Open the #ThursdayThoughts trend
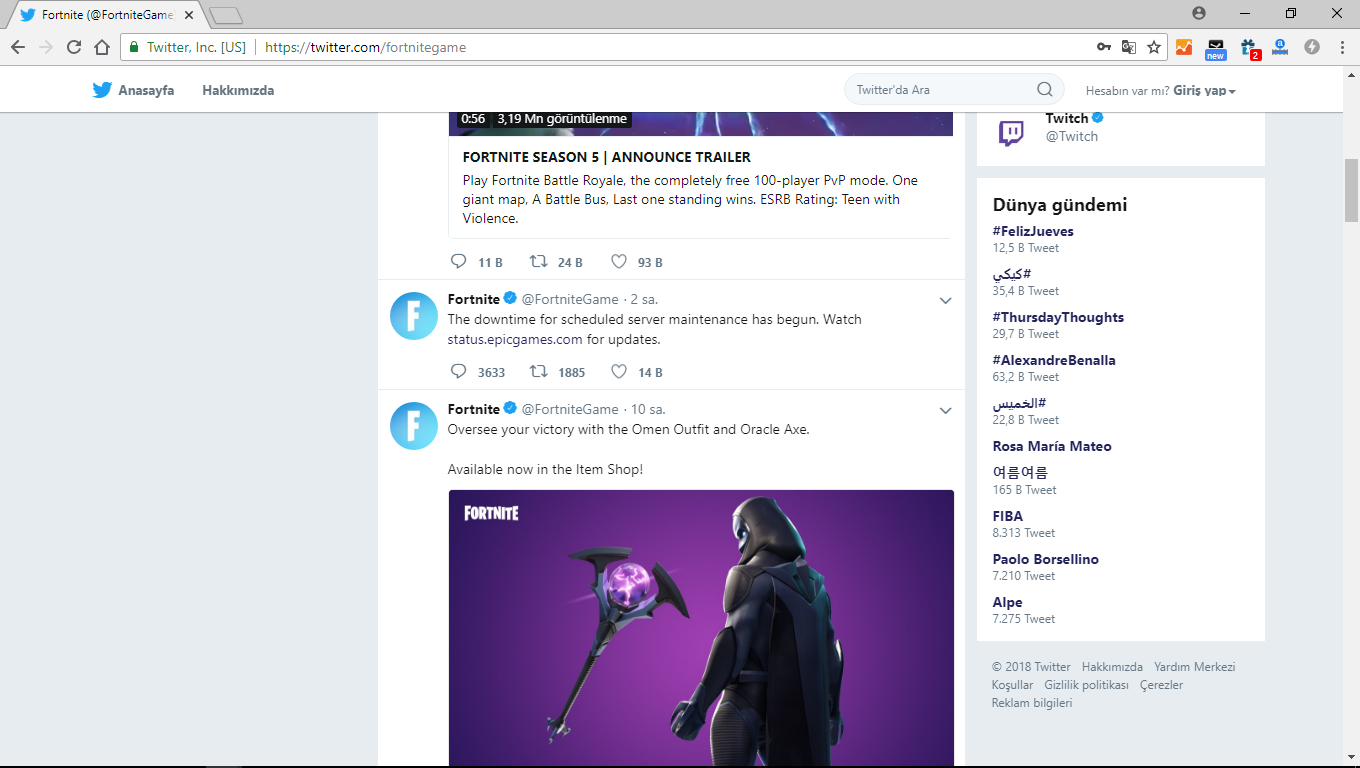 (x=1058, y=317)
